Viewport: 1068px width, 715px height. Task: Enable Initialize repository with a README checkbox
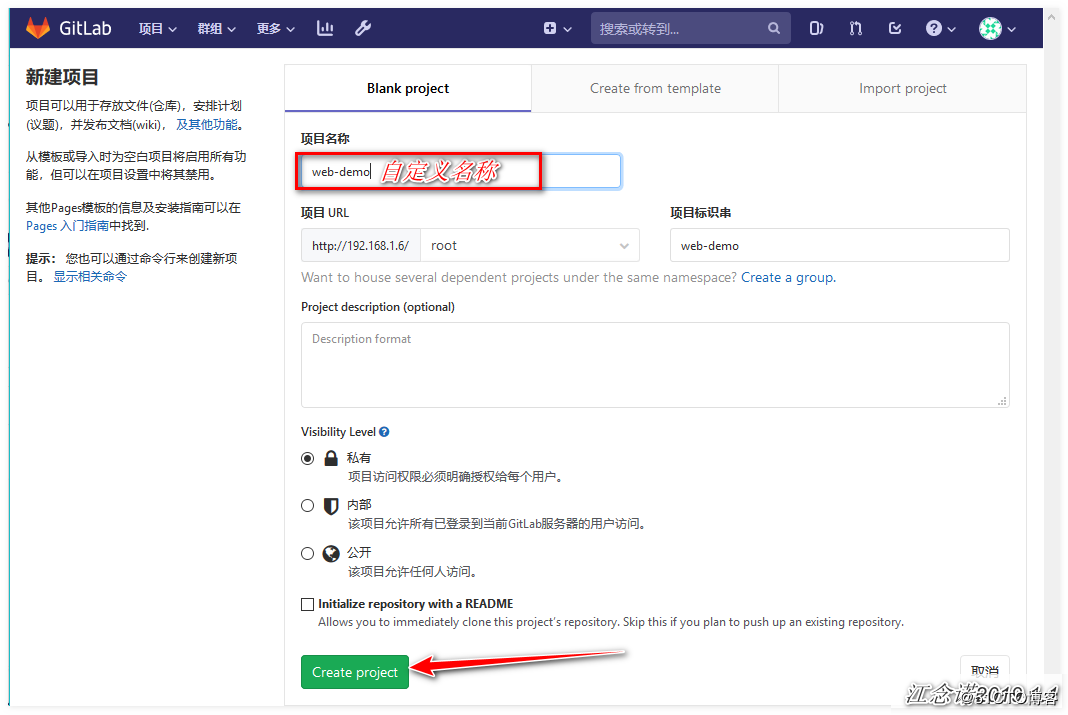pos(308,604)
